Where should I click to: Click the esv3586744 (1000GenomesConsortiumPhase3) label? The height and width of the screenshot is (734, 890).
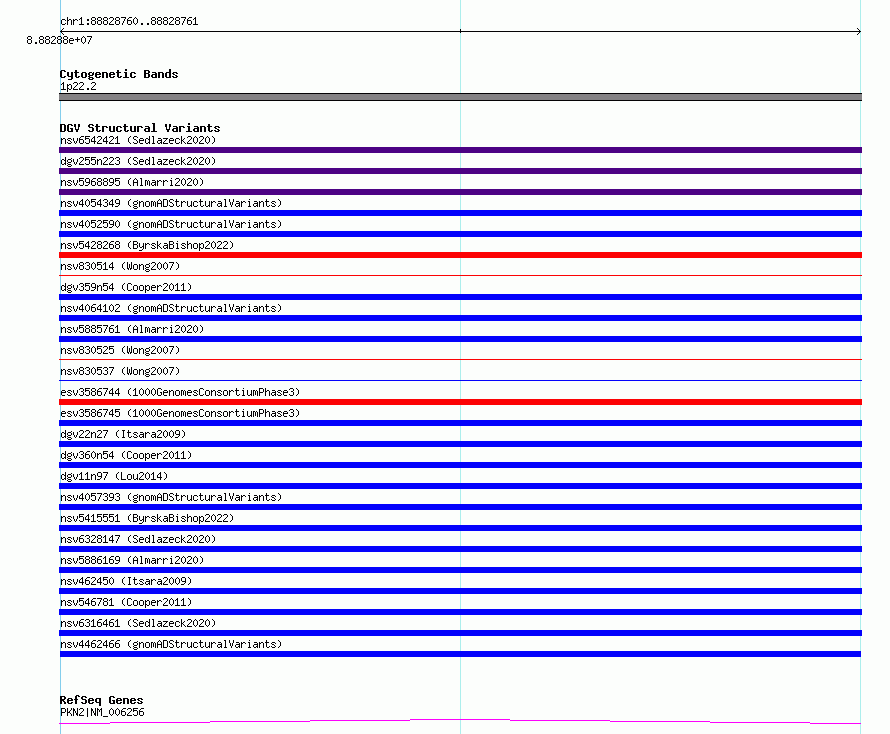tap(180, 392)
